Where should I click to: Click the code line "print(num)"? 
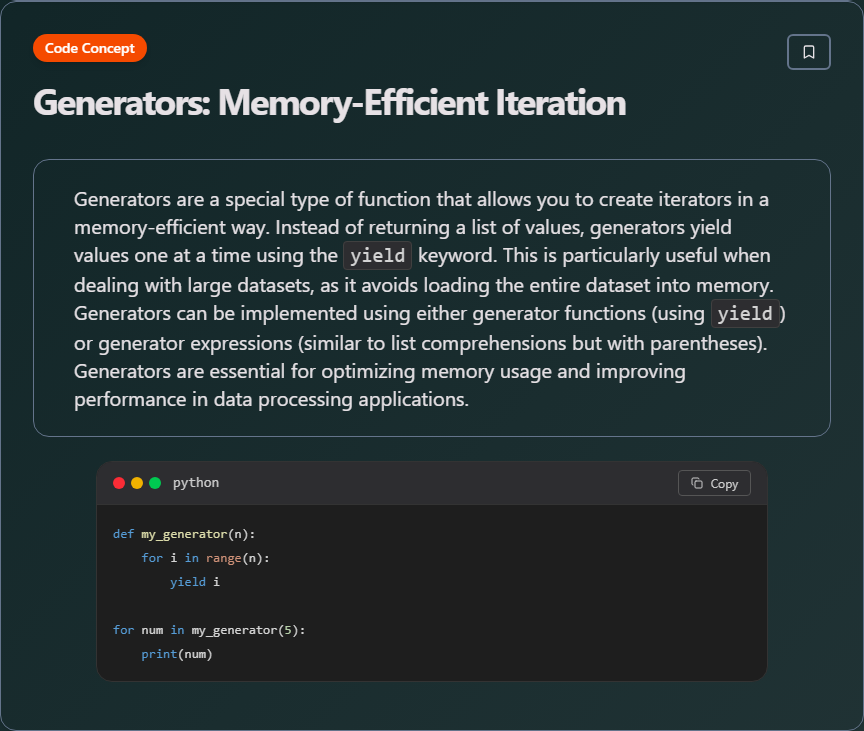176,654
